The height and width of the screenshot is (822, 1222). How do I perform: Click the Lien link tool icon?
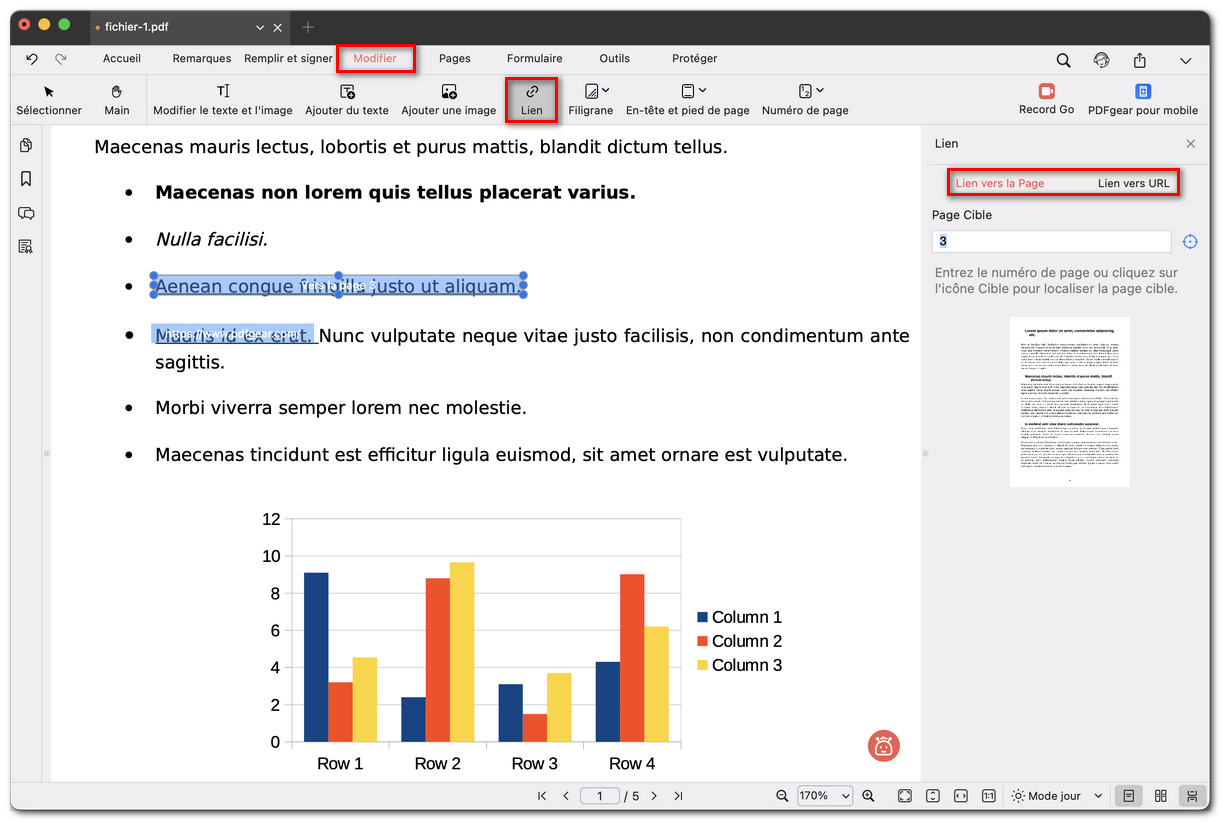(x=531, y=92)
